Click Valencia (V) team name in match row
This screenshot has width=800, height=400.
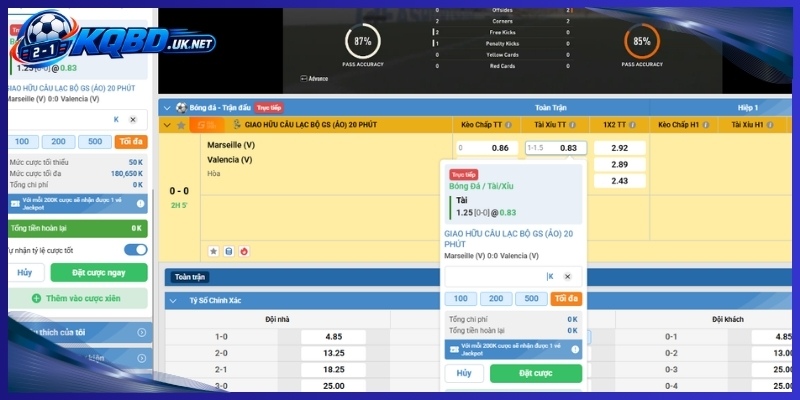click(x=230, y=160)
